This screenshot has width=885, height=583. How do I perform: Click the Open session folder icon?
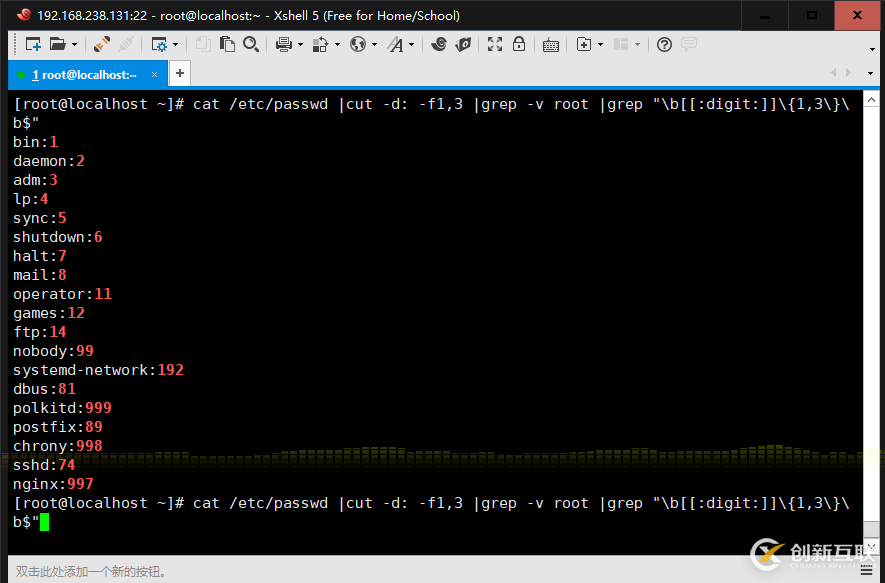(x=58, y=44)
